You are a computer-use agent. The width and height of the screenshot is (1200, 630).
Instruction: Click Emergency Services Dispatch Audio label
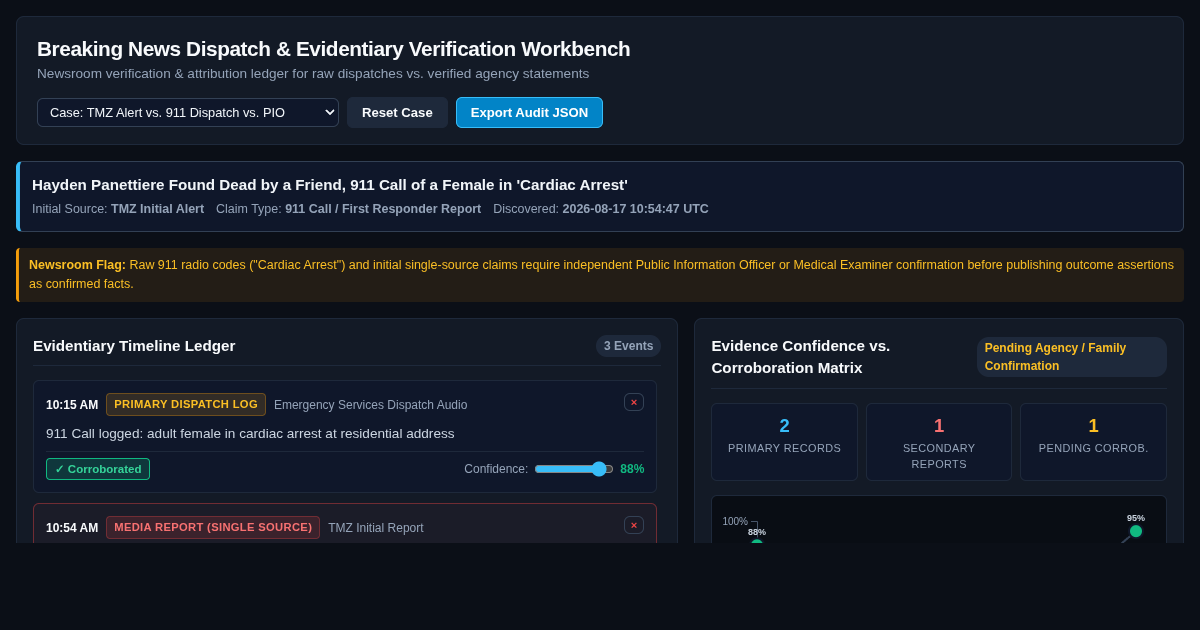[x=370, y=405]
